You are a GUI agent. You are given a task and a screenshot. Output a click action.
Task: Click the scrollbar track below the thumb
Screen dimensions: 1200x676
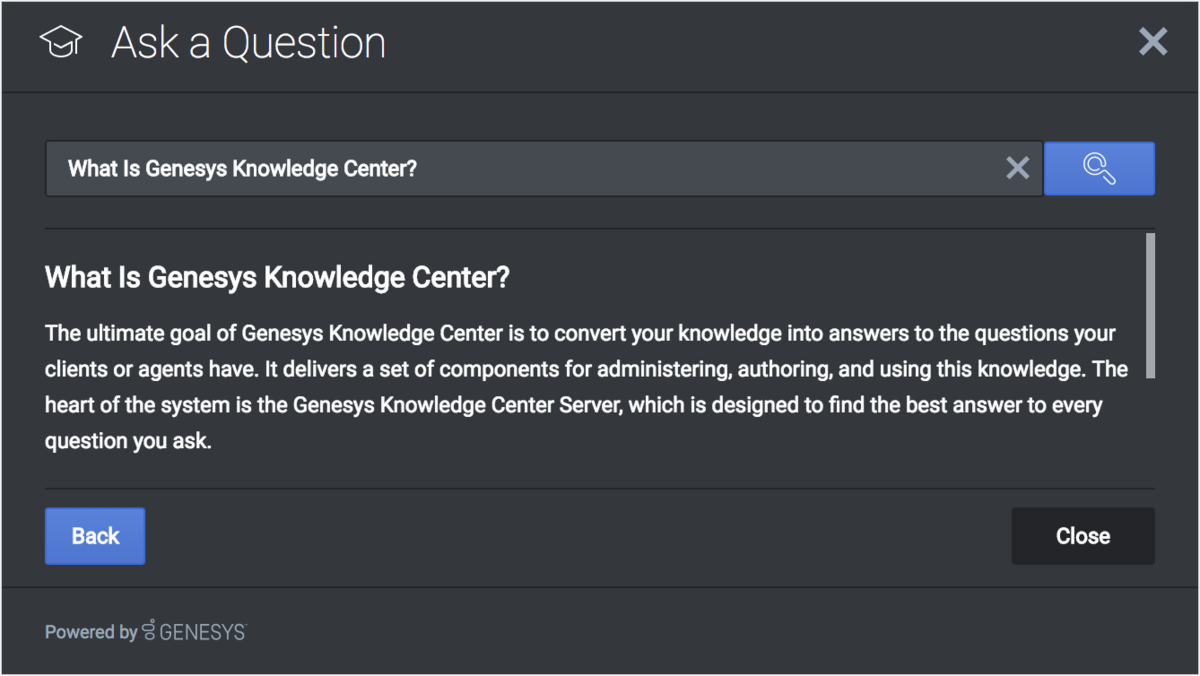pyautogui.click(x=1150, y=430)
